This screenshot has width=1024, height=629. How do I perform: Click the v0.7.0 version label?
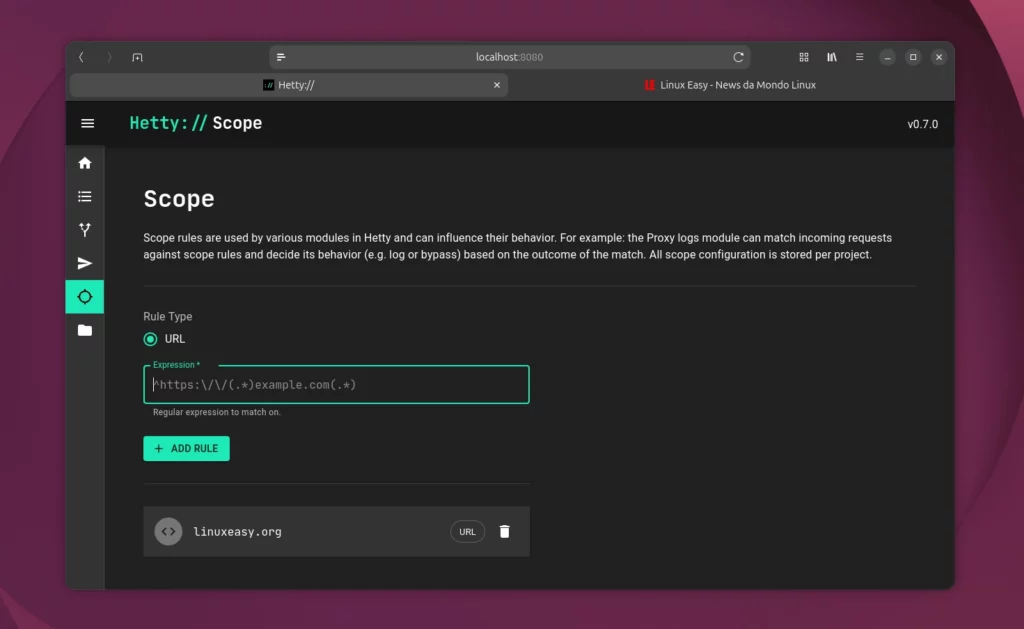coord(922,123)
